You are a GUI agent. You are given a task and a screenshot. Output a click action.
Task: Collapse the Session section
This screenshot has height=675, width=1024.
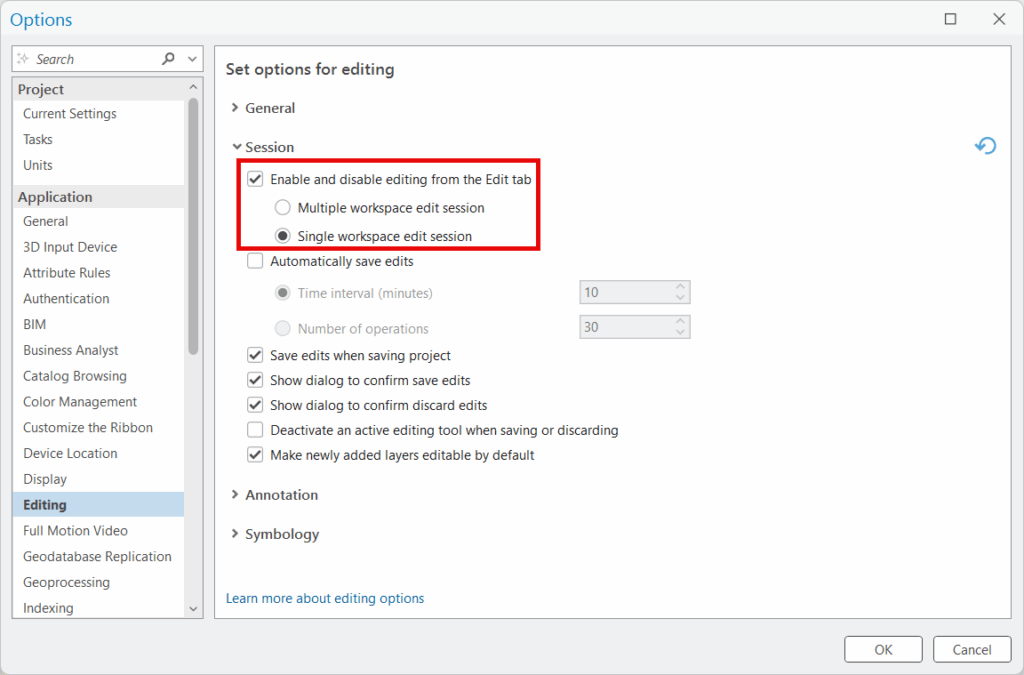236,147
